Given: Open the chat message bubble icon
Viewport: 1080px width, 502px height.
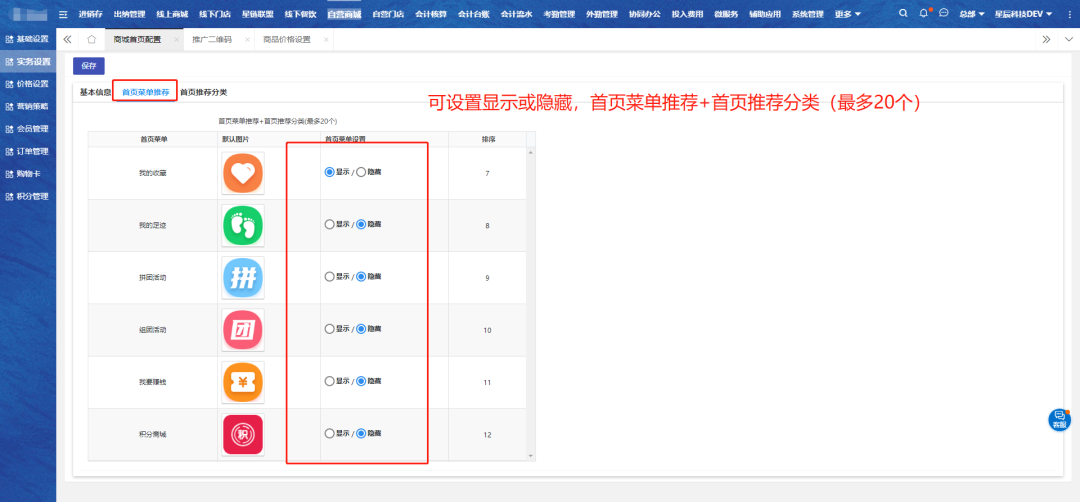Looking at the screenshot, I should [943, 14].
